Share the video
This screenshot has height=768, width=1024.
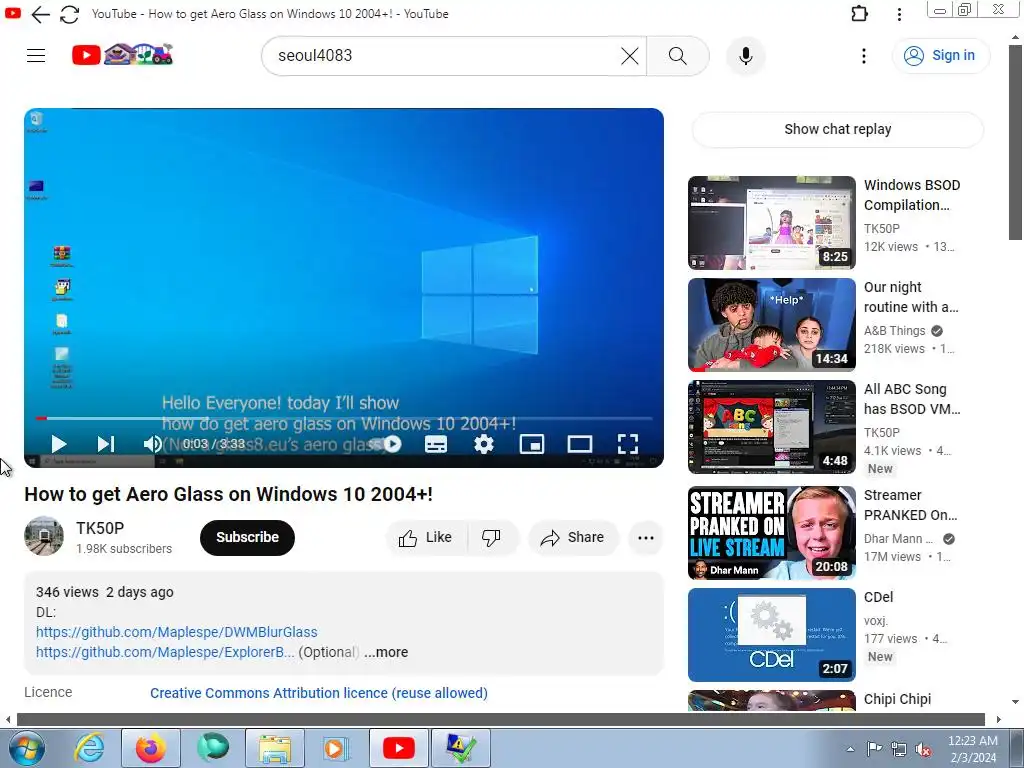tap(573, 537)
